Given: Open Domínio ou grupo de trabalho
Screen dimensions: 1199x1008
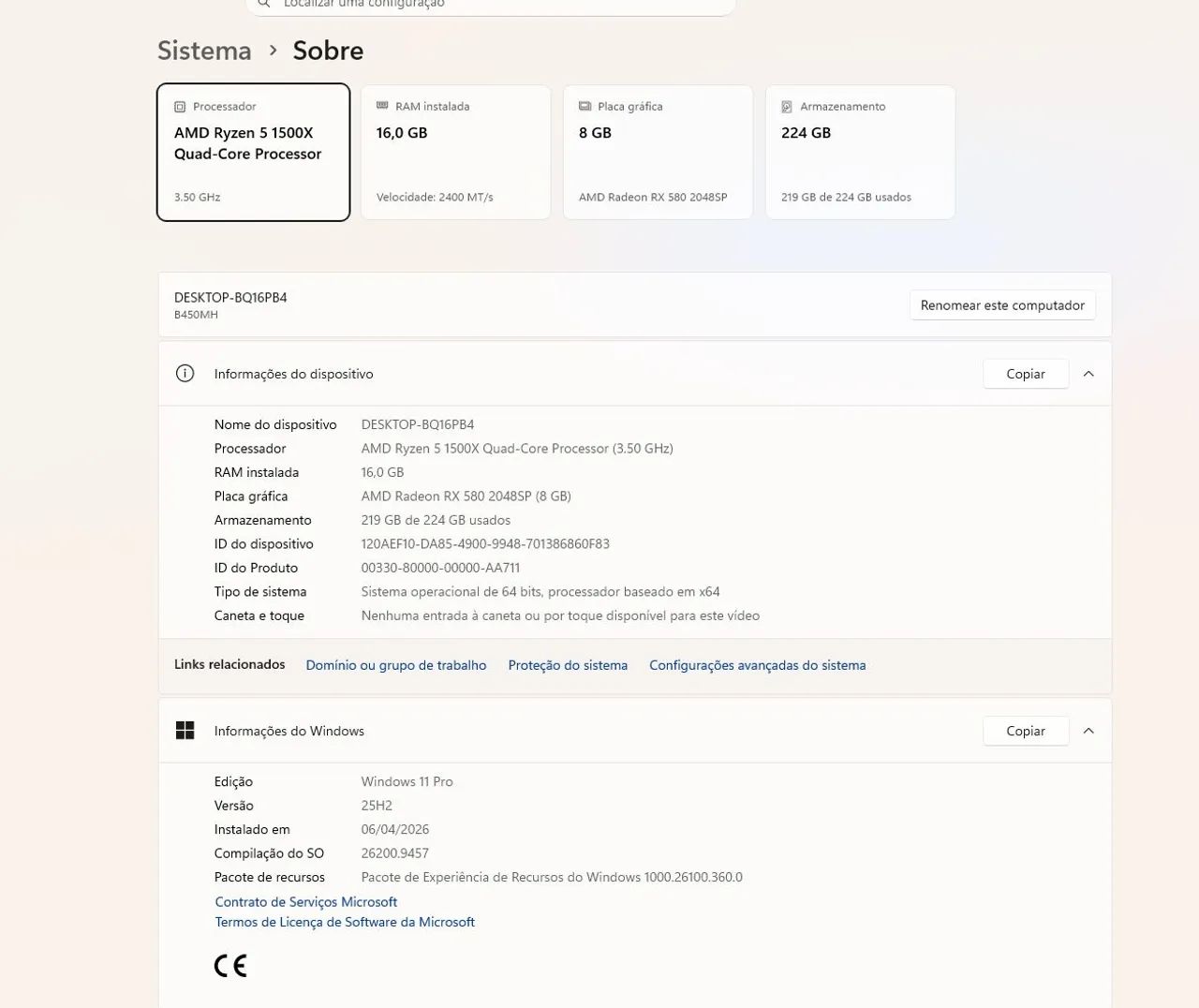Looking at the screenshot, I should coord(396,665).
